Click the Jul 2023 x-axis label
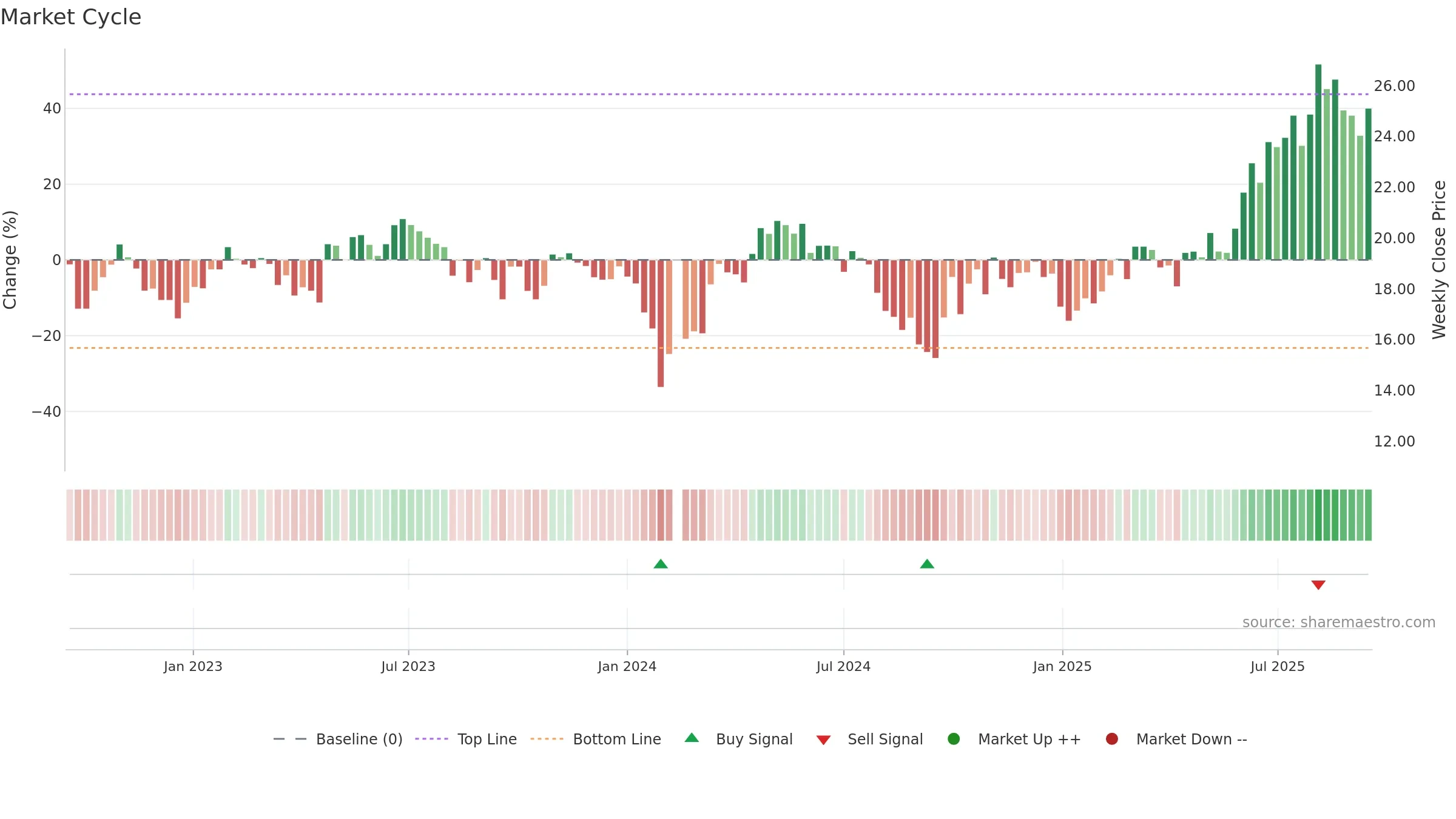Viewport: 1456px width, 819px height. click(408, 666)
